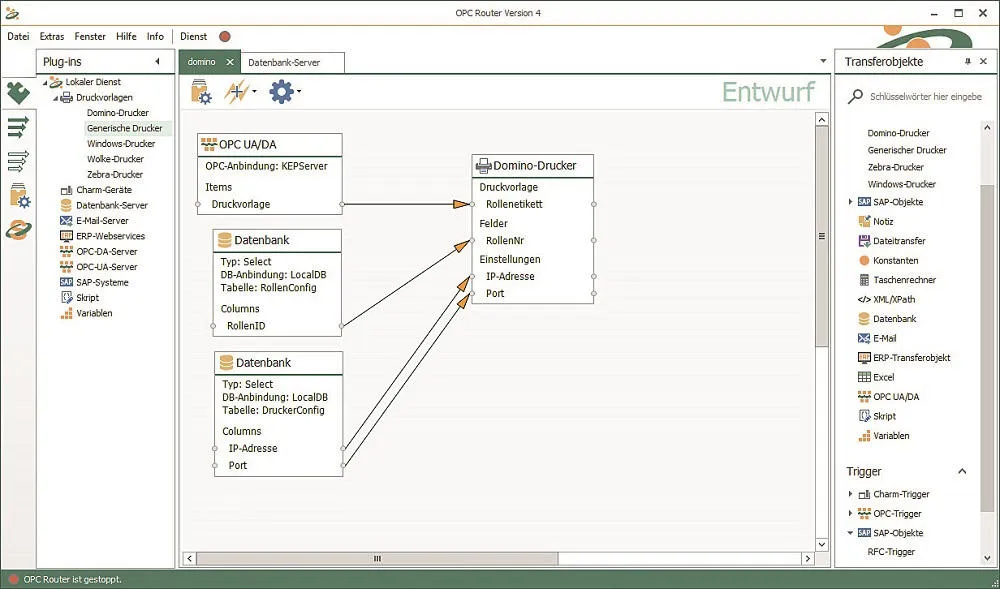
Task: Select the Excel transfer object icon
Action: tap(864, 377)
